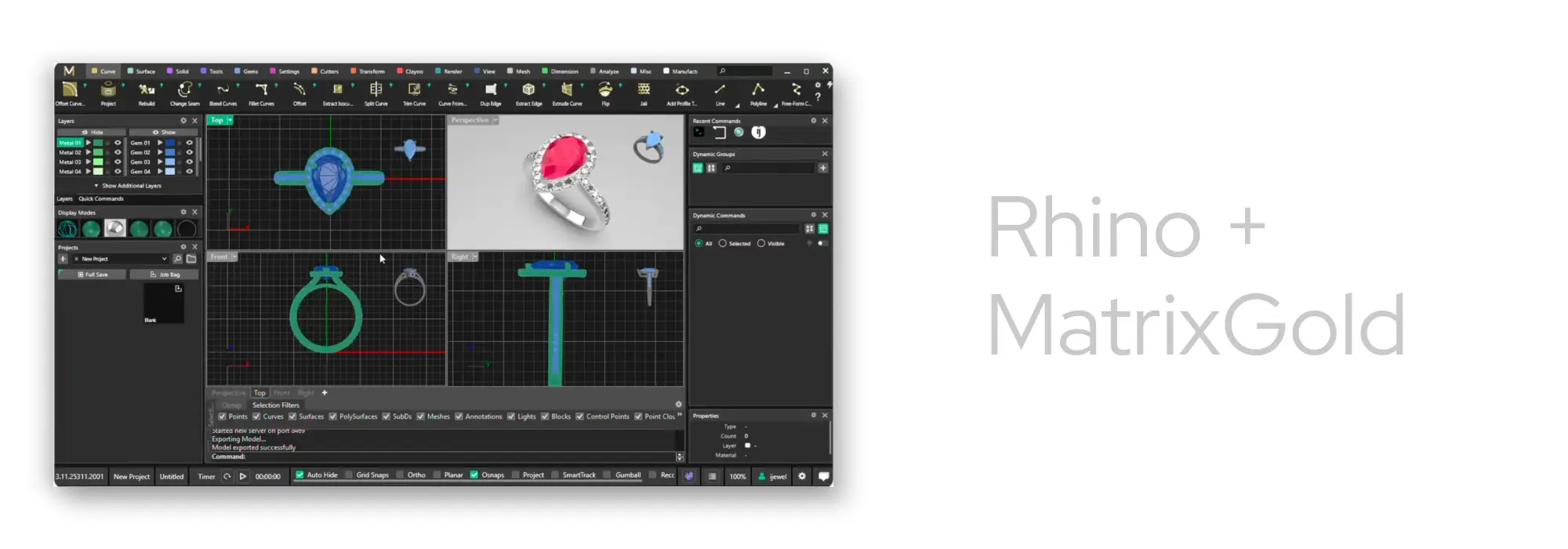The image size is (1568, 549).
Task: Select the Offset Curve tool
Action: coord(70,93)
